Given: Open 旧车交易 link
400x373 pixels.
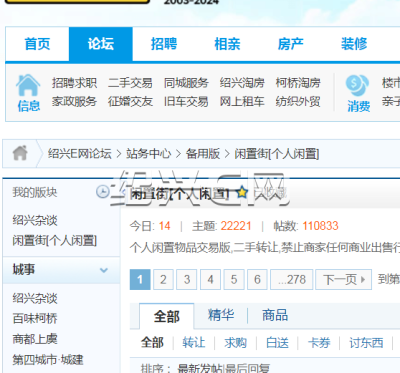Looking at the screenshot, I should pos(186,101).
